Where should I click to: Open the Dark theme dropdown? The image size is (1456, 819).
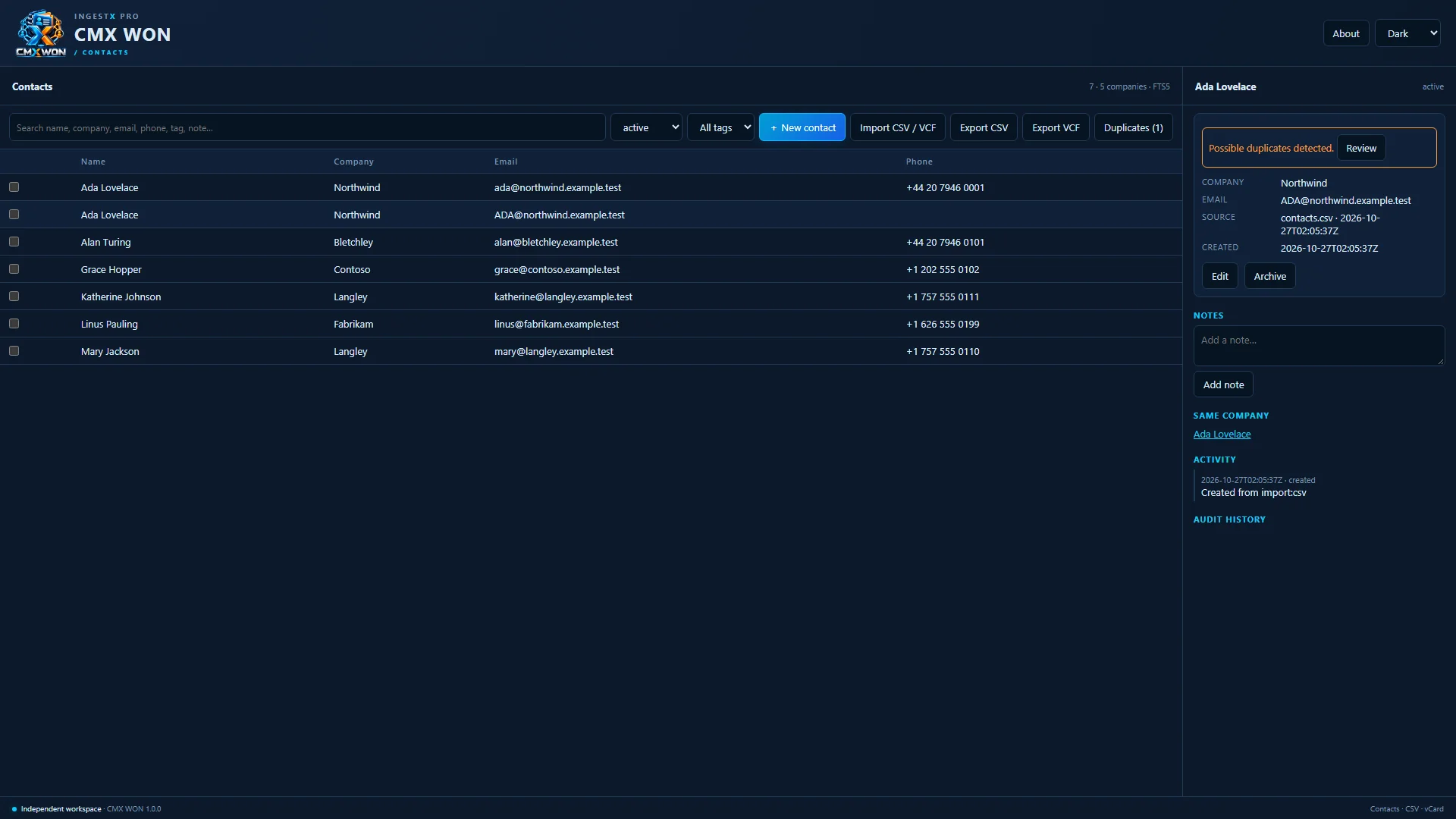click(x=1407, y=33)
